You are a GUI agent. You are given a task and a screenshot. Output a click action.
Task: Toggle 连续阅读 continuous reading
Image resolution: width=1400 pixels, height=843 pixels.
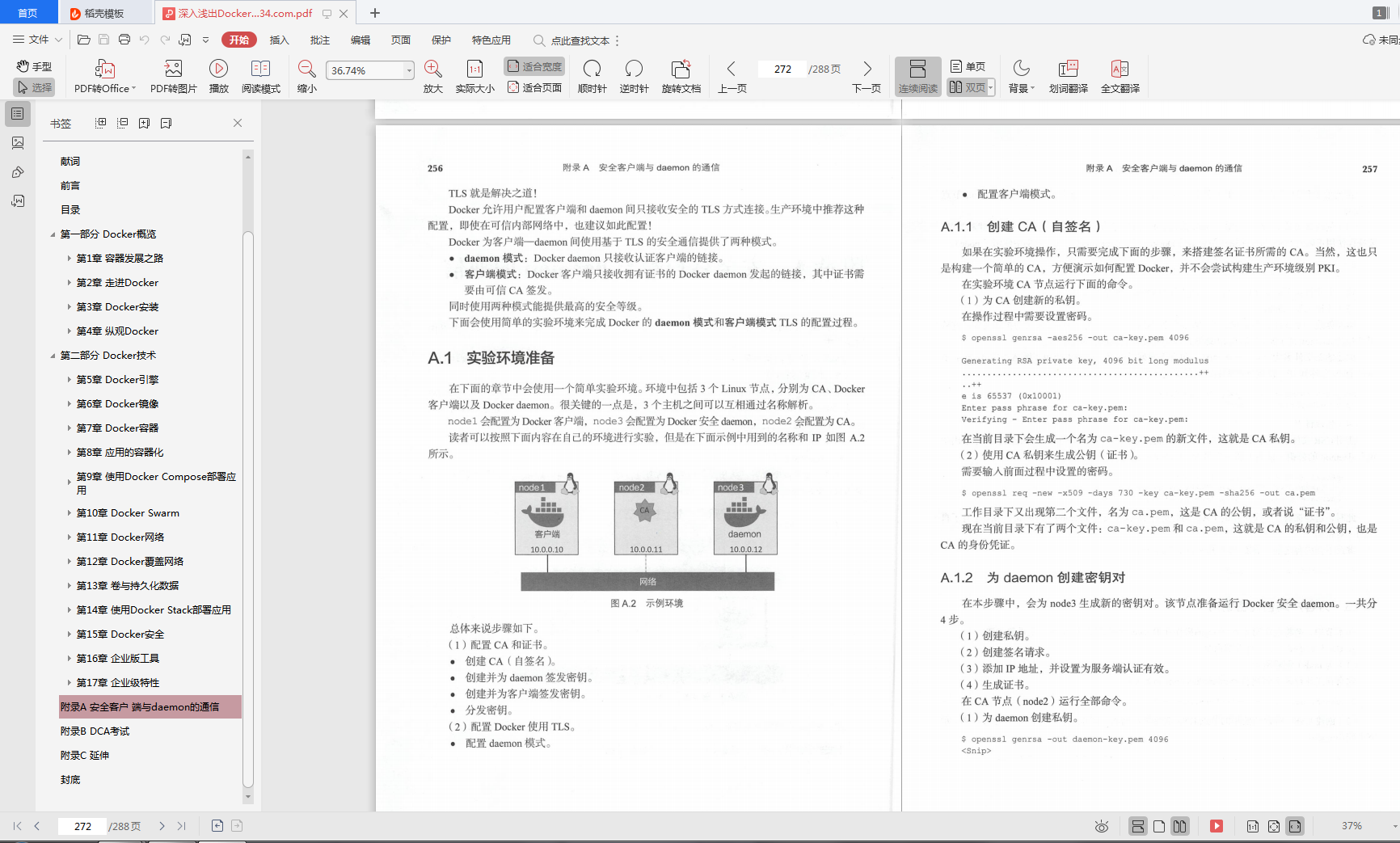[x=917, y=77]
